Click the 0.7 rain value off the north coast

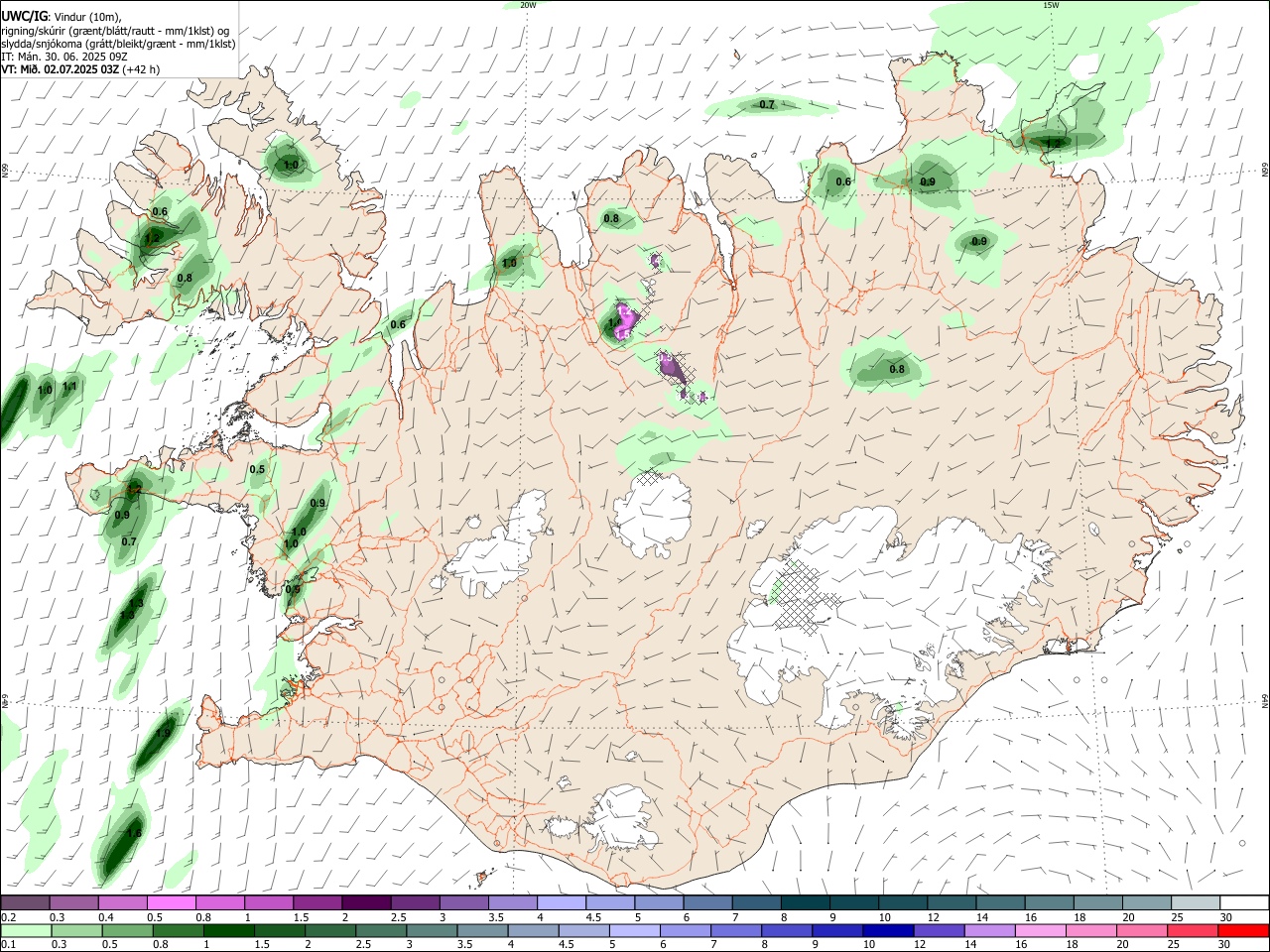pos(767,104)
